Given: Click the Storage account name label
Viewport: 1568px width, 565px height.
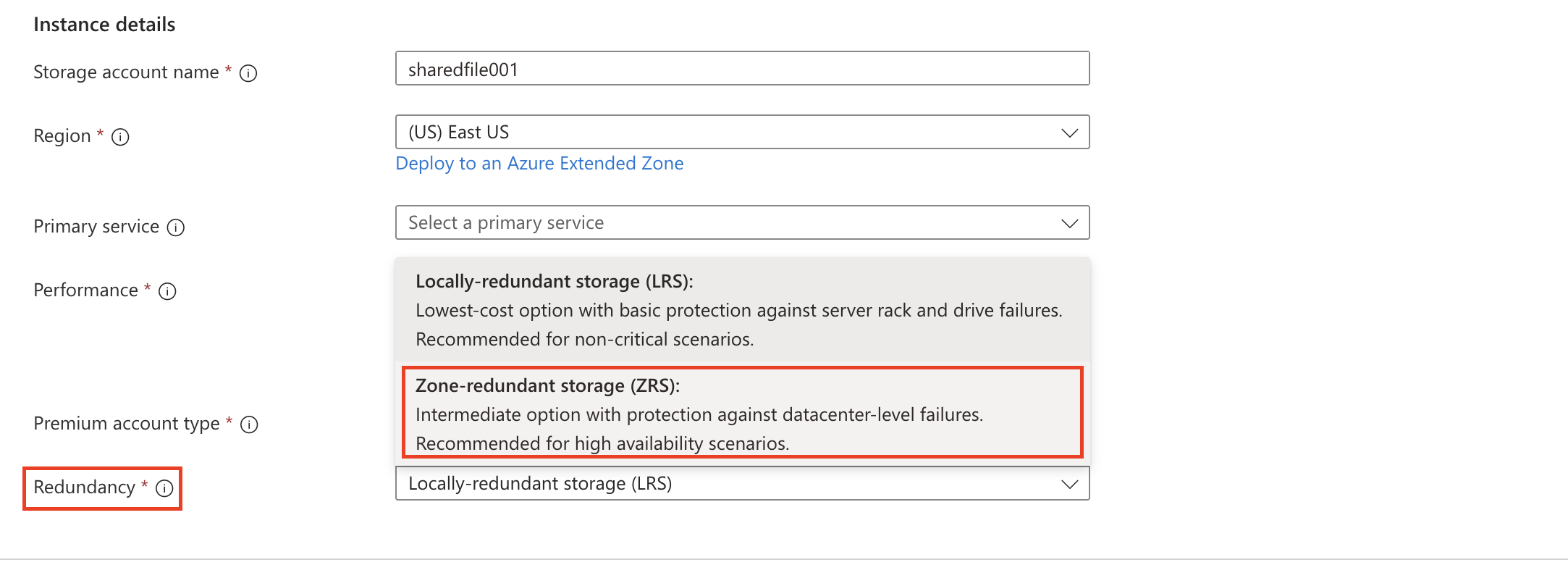Looking at the screenshot, I should coord(126,72).
